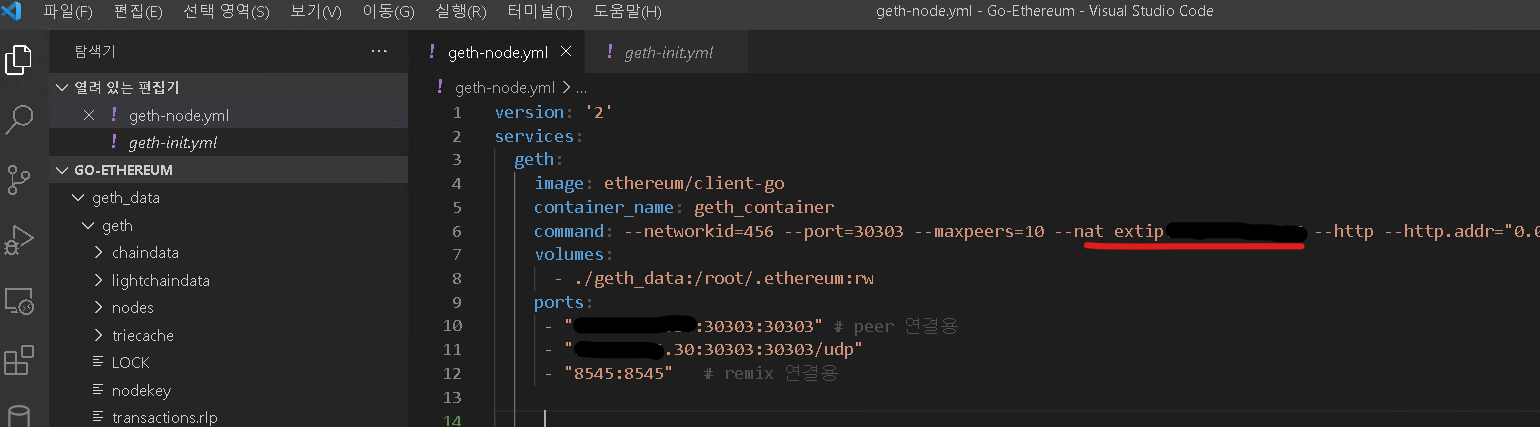Close geth-node.yml in open editors list
The image size is (1540, 427).
89,115
